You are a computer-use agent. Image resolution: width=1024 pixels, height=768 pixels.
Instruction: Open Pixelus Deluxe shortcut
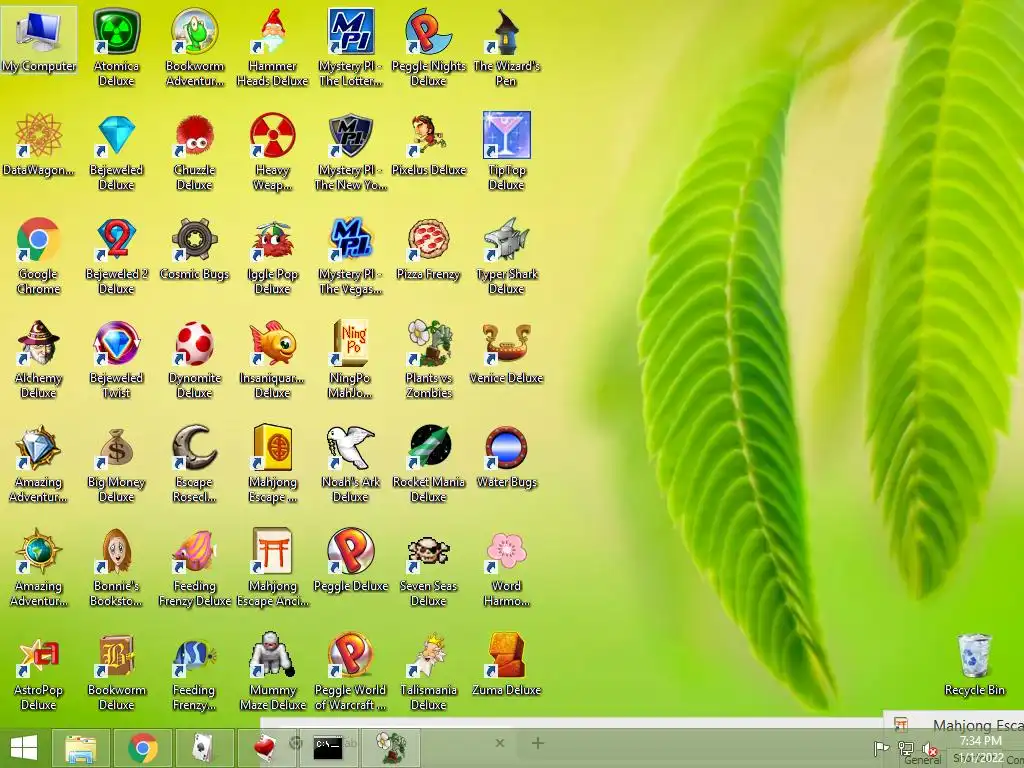click(428, 144)
